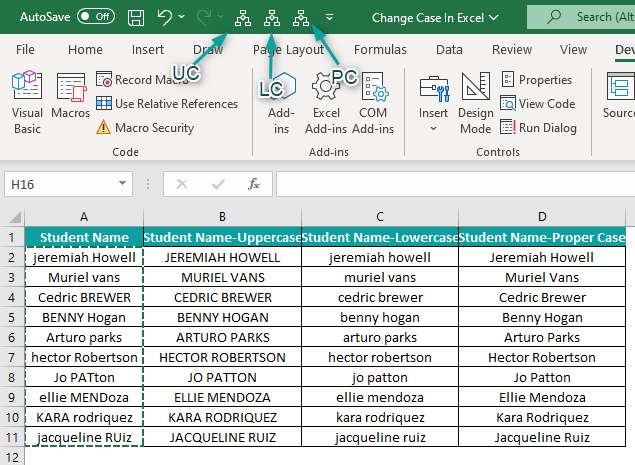The image size is (635, 465).
Task: Select cell containing ARTURO PARKS
Action: coord(222,337)
